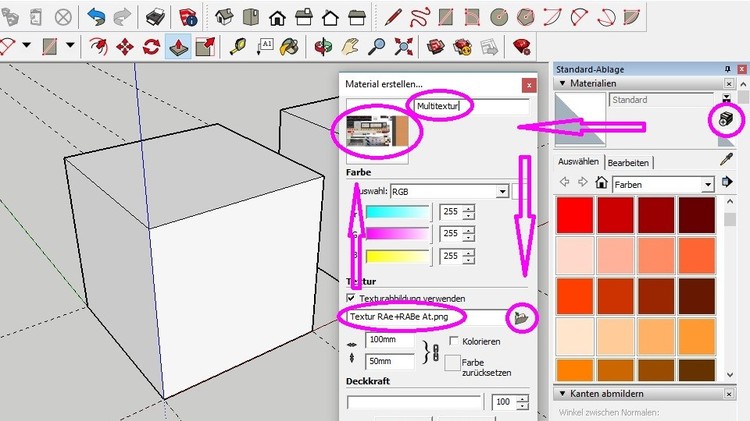Select the Freehand drawing tool
Screen dimensions: 750x421
[419, 18]
